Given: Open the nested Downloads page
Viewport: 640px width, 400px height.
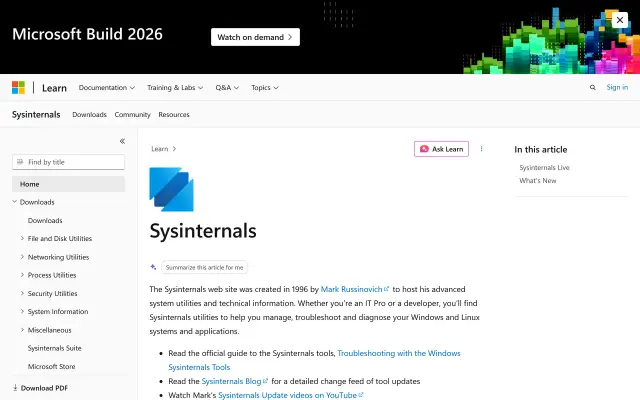Looking at the screenshot, I should tap(45, 220).
